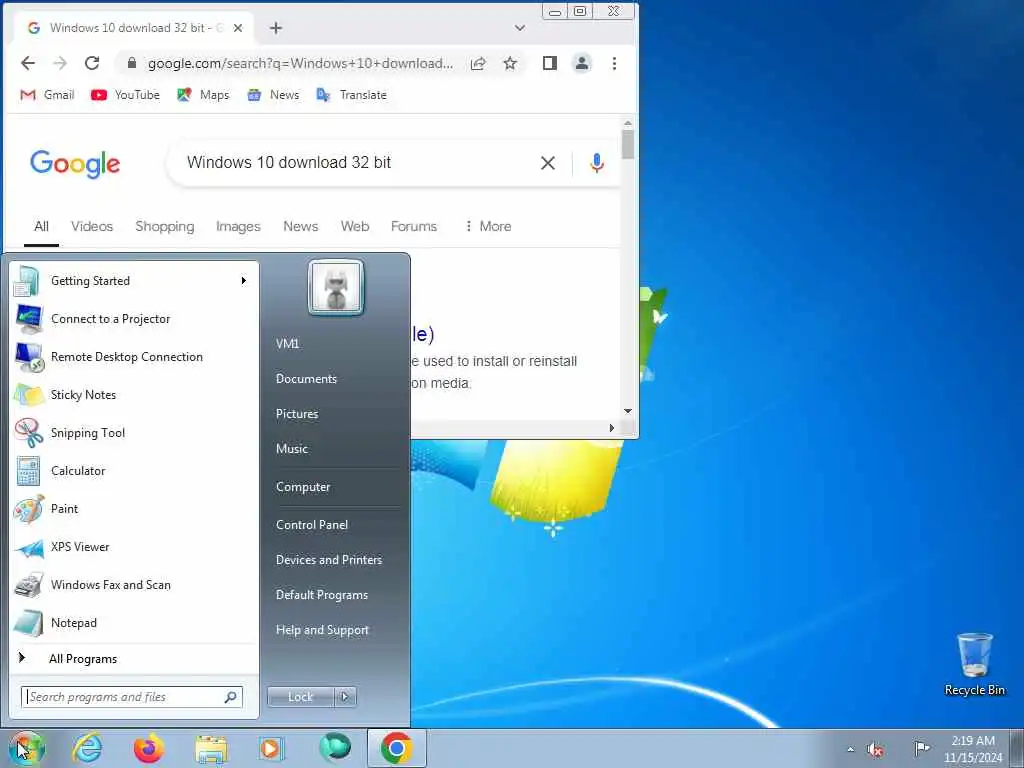Click the Google logo
1024x768 pixels.
pos(75,163)
